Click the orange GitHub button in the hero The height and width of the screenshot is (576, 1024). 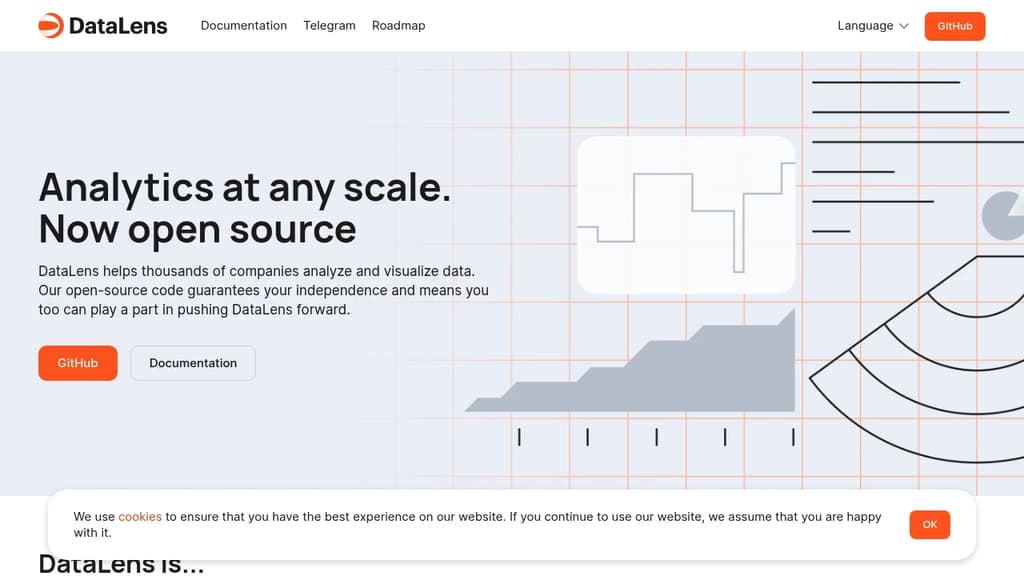(x=77, y=363)
